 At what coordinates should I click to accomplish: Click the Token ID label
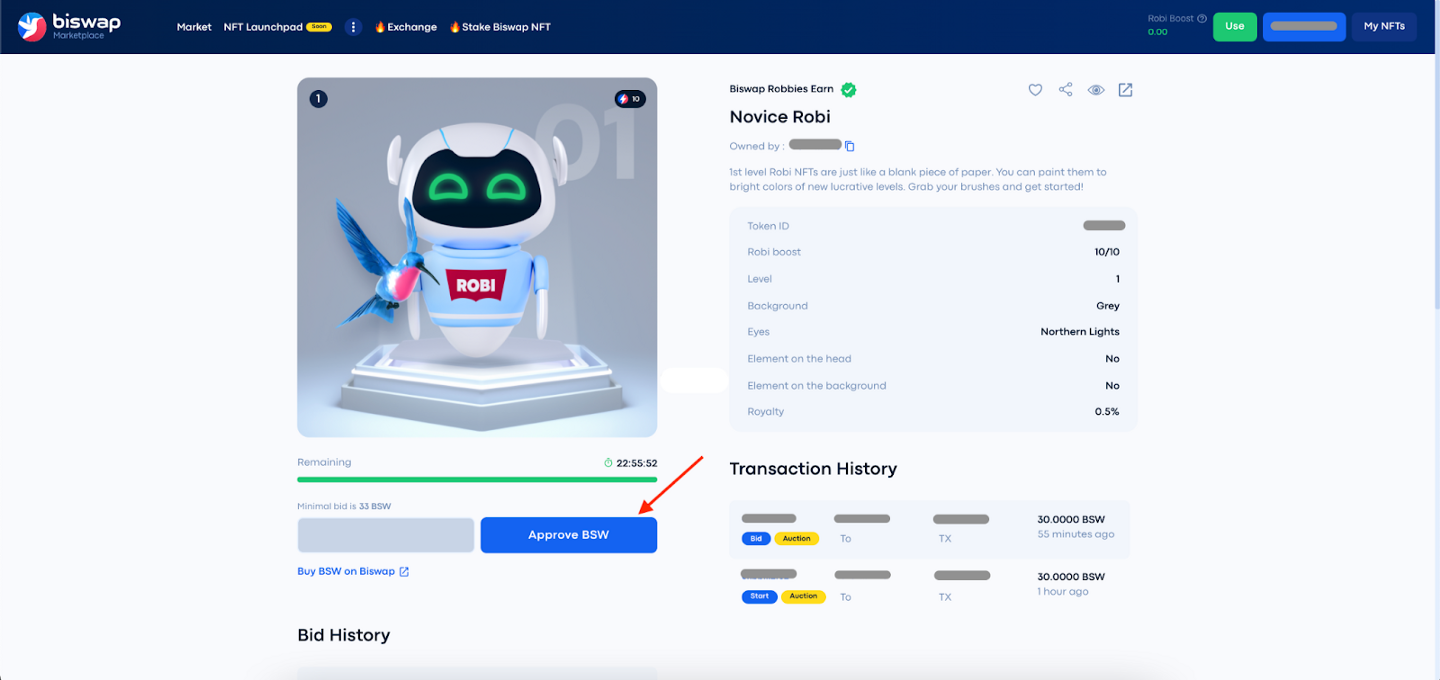(768, 226)
